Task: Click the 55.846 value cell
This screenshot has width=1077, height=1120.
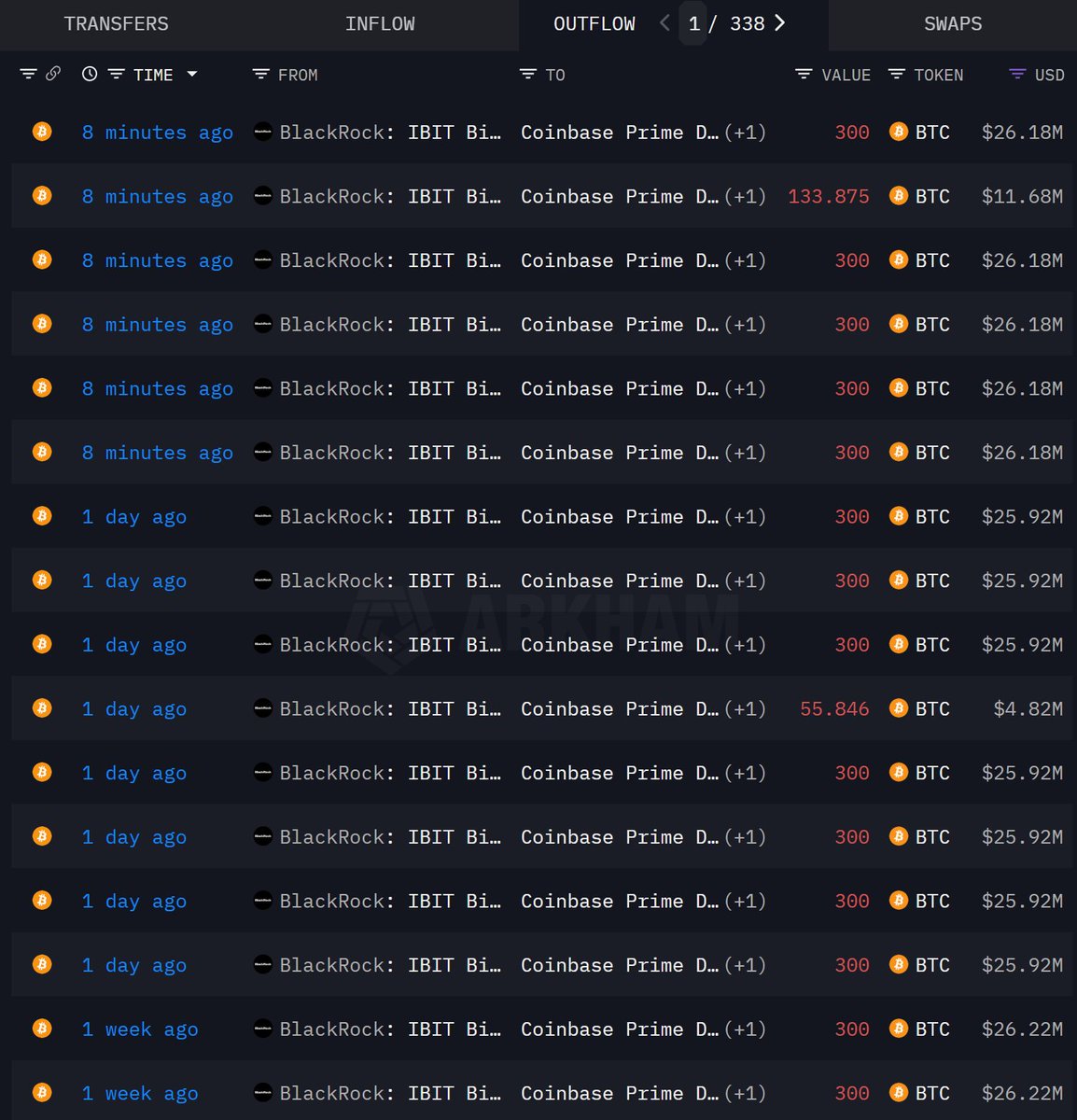Action: [834, 709]
